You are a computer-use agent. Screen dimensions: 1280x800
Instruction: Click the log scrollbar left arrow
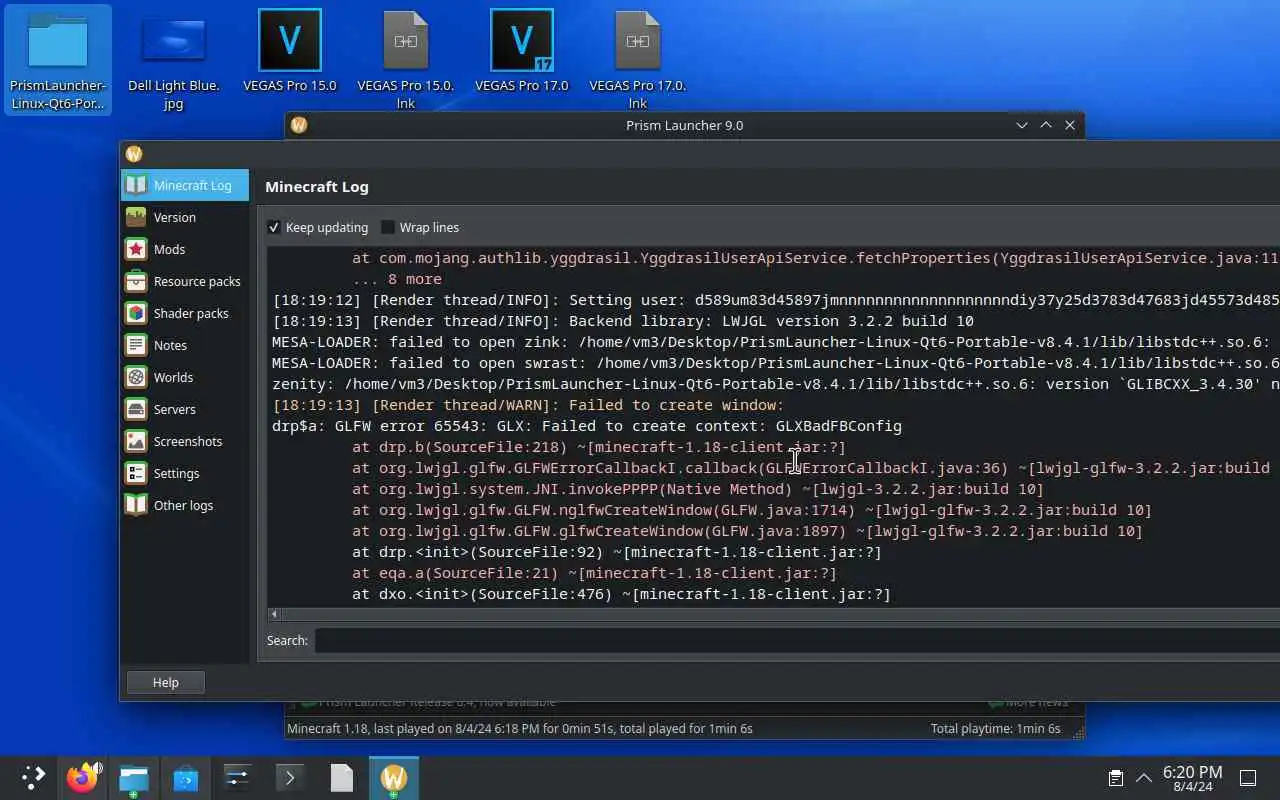tap(274, 614)
